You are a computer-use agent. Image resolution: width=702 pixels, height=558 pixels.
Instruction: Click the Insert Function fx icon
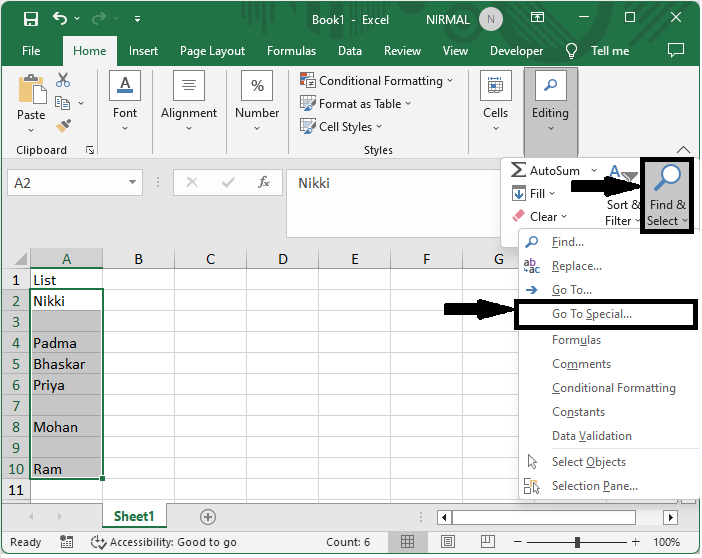click(x=264, y=182)
